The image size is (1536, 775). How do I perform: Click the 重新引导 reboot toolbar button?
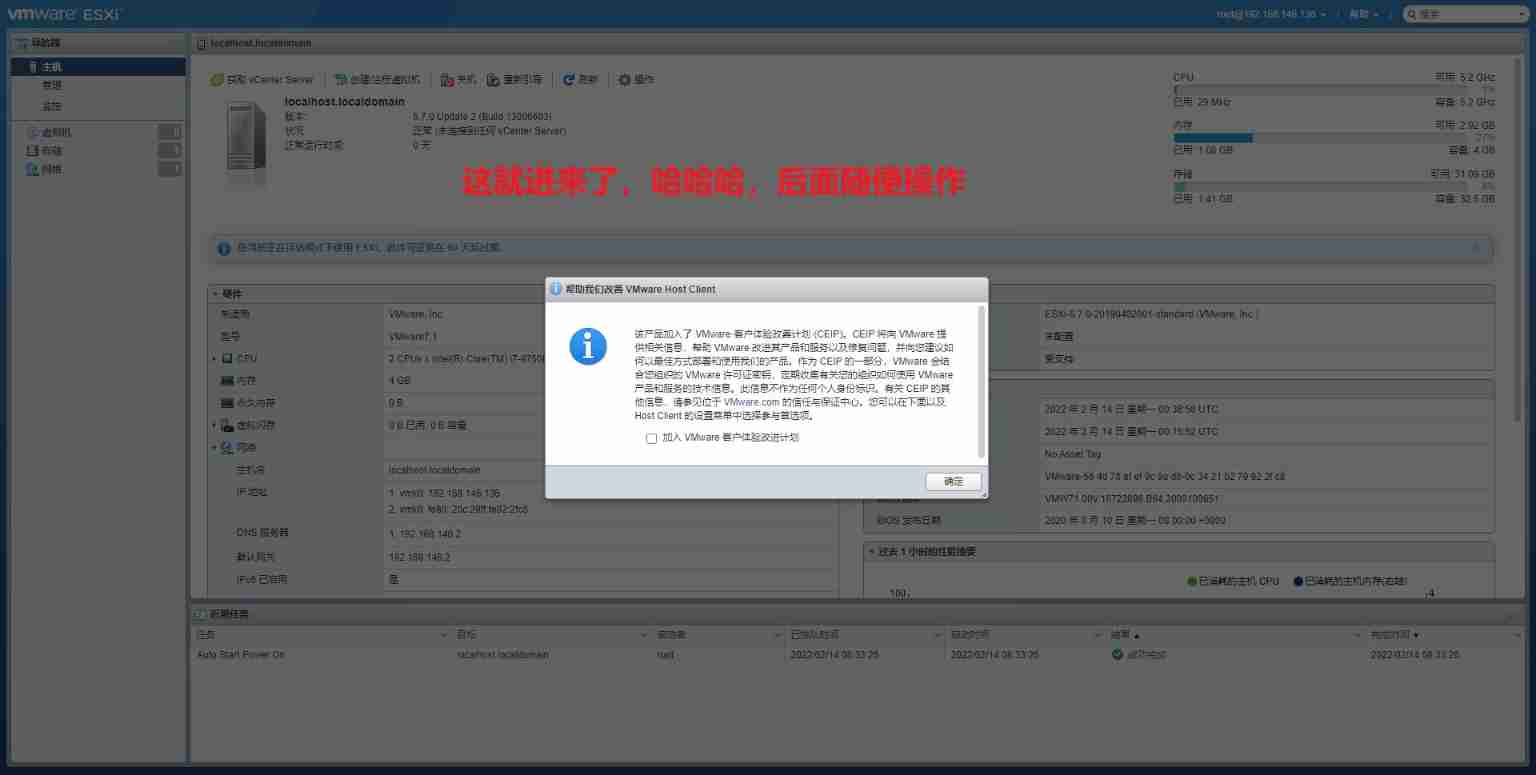point(515,79)
